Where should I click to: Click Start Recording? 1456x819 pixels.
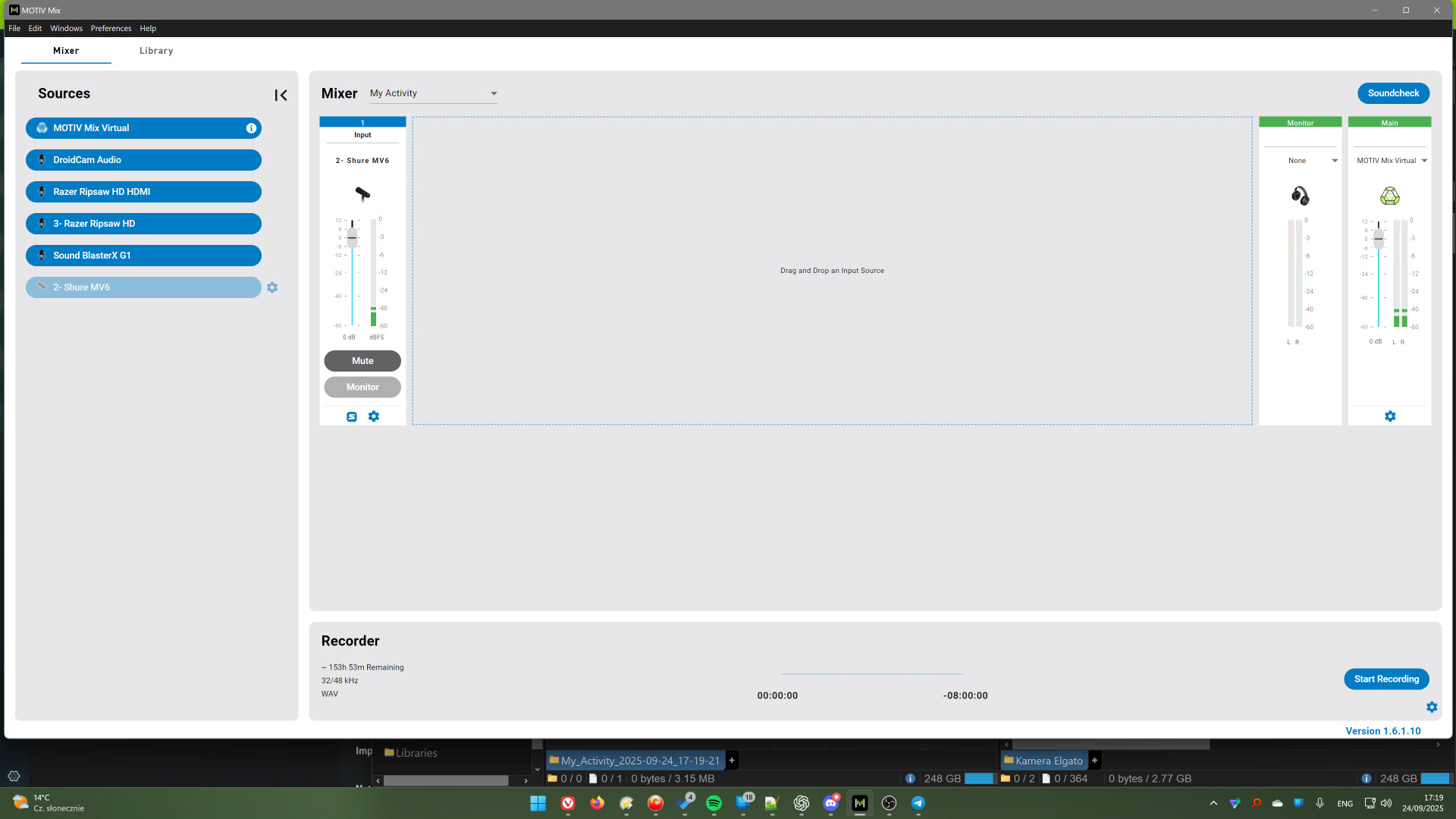1386,679
